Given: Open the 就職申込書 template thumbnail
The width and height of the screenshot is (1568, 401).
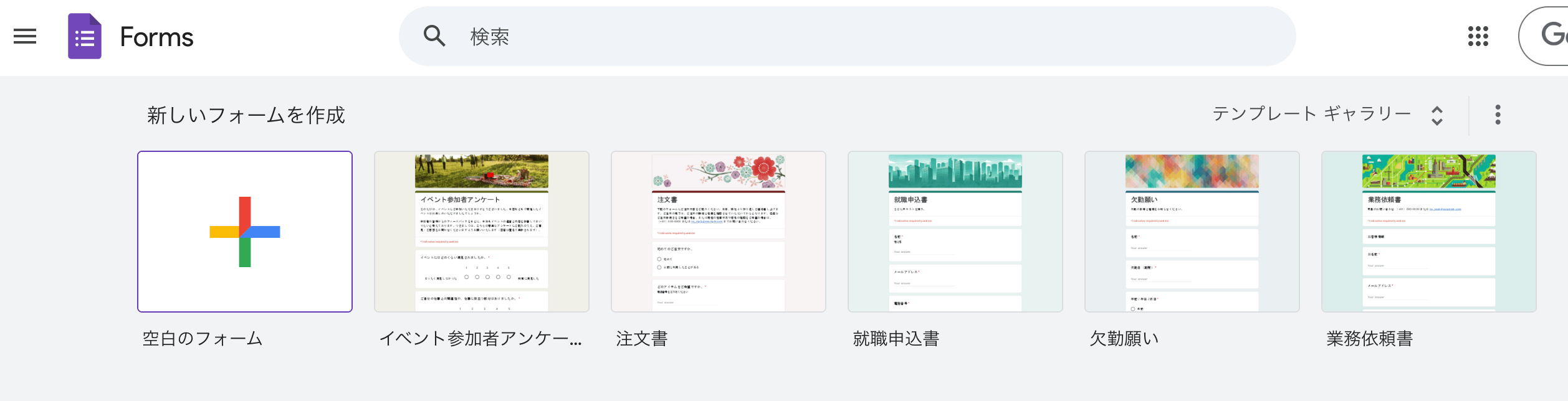Looking at the screenshot, I should pyautogui.click(x=955, y=232).
